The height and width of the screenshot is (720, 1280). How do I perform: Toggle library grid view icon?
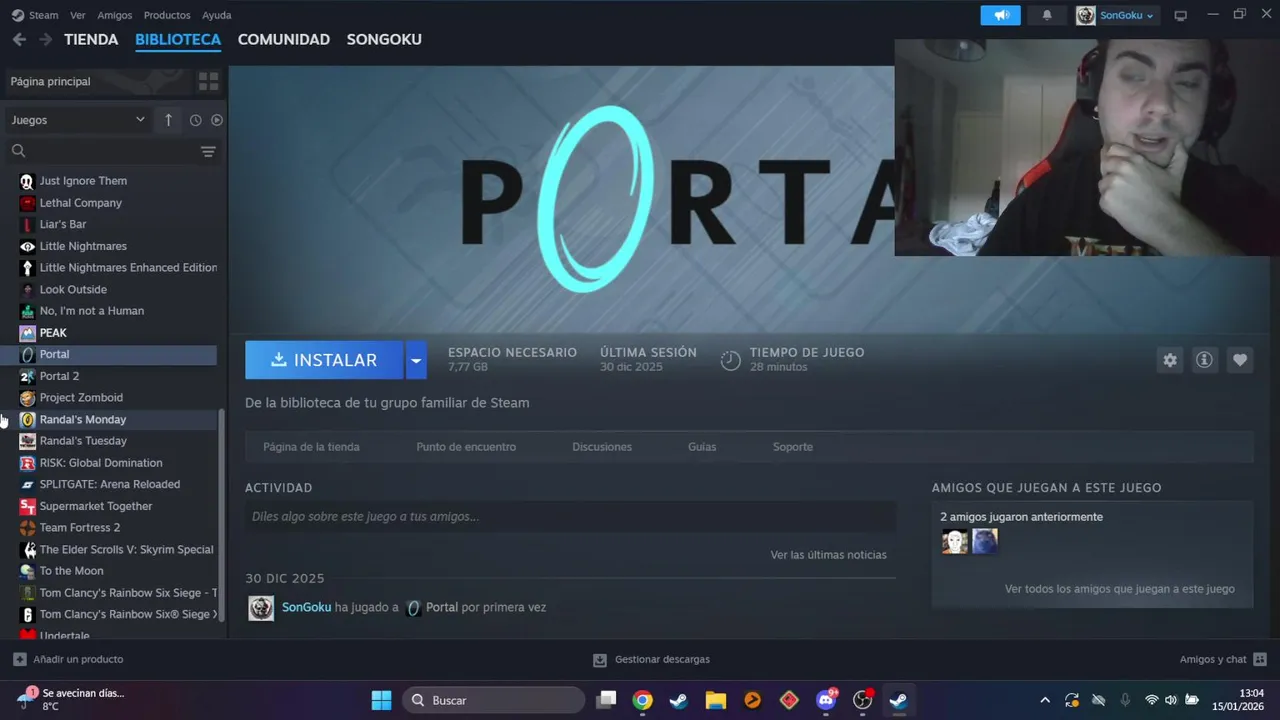[208, 81]
